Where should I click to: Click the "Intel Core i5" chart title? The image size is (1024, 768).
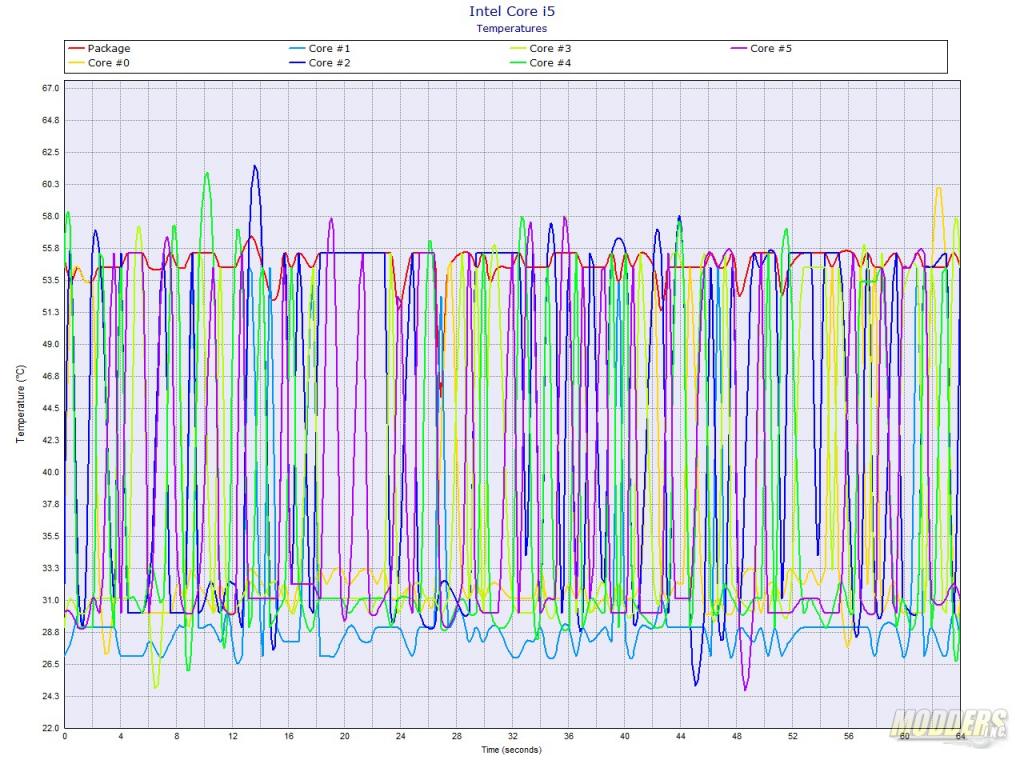click(x=512, y=11)
